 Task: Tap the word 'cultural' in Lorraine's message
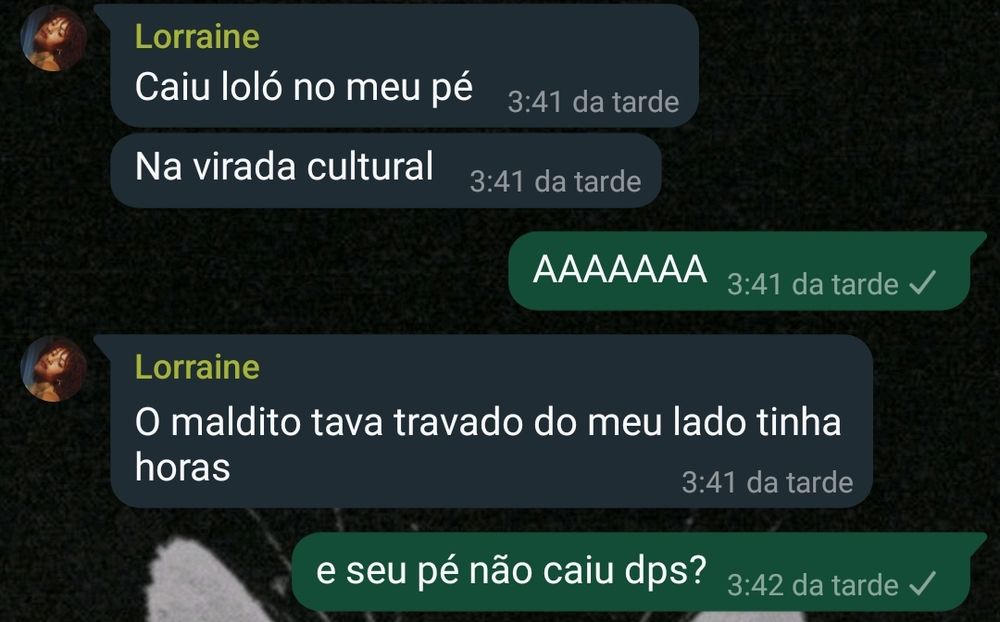pyautogui.click(x=370, y=167)
